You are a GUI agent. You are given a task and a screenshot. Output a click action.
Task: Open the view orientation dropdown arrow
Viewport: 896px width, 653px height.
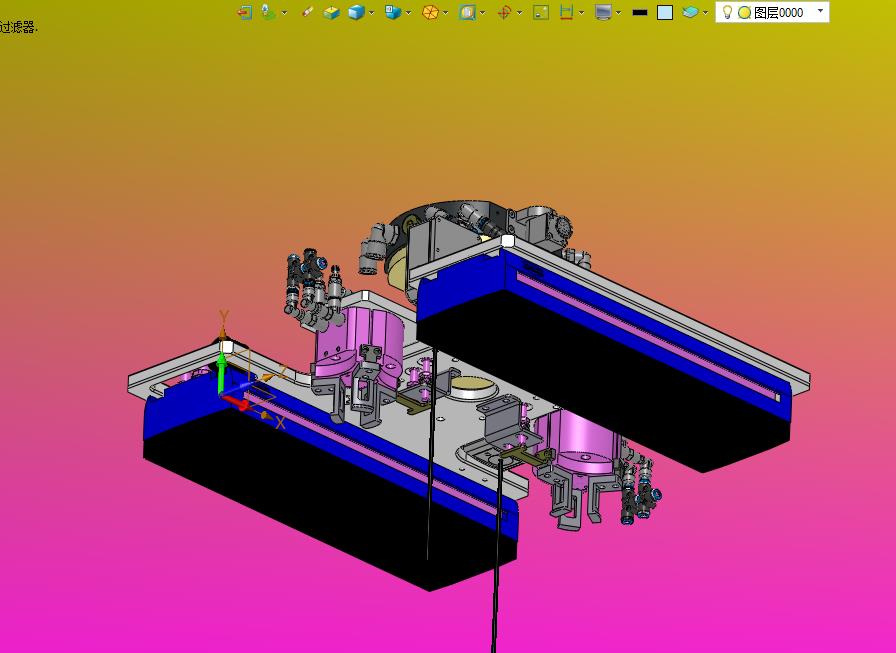point(409,13)
